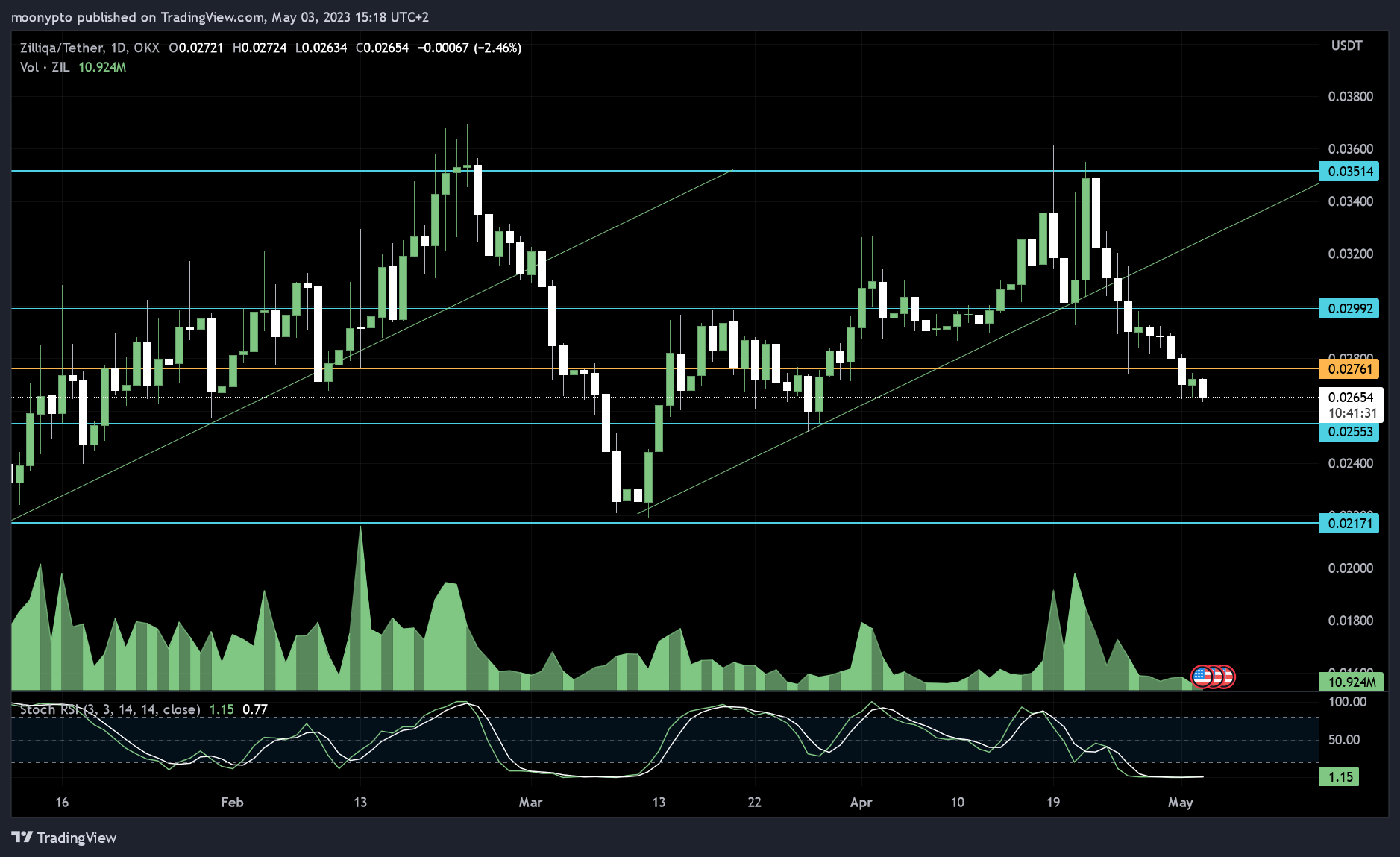Click the 0.02000 price axis tick
The width and height of the screenshot is (1400, 857).
[1350, 568]
